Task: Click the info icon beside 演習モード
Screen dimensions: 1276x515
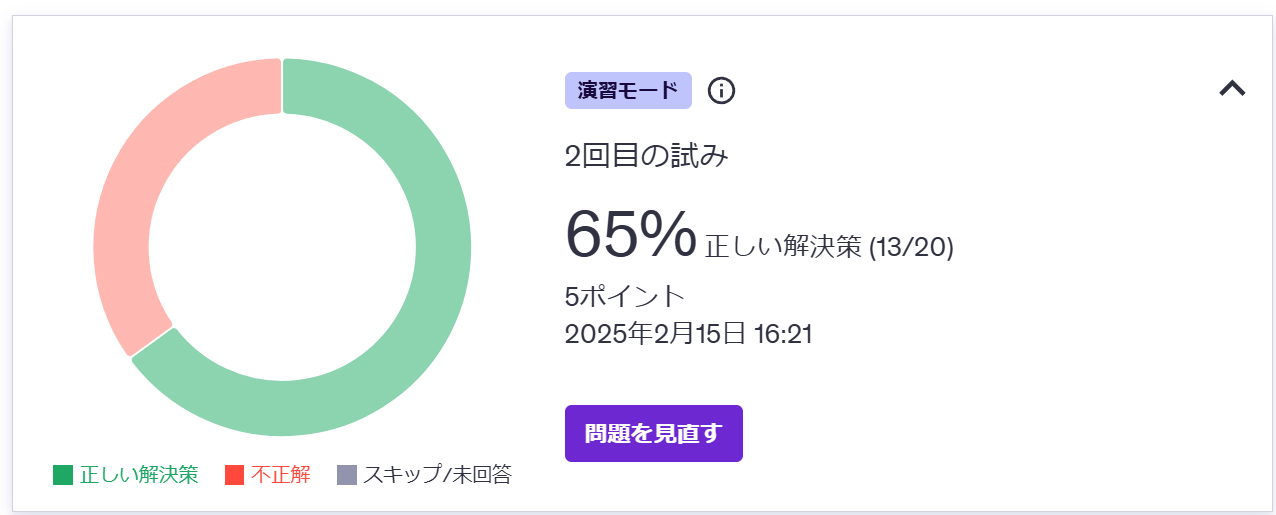Action: [x=721, y=90]
